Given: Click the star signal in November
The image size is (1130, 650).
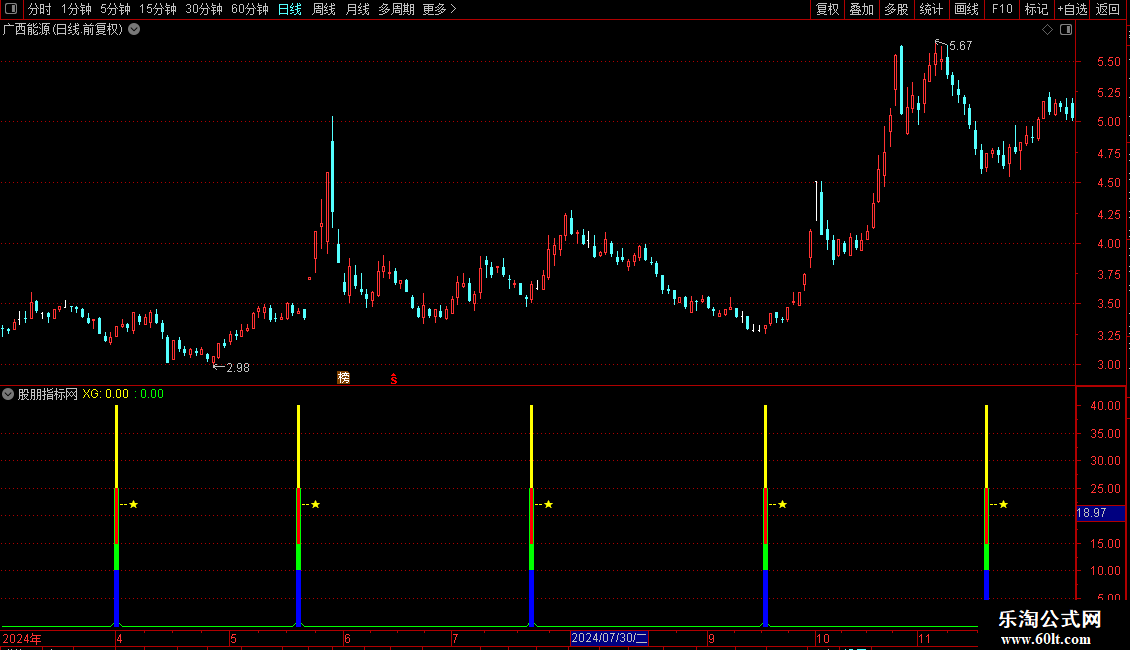Looking at the screenshot, I should click(x=1003, y=504).
